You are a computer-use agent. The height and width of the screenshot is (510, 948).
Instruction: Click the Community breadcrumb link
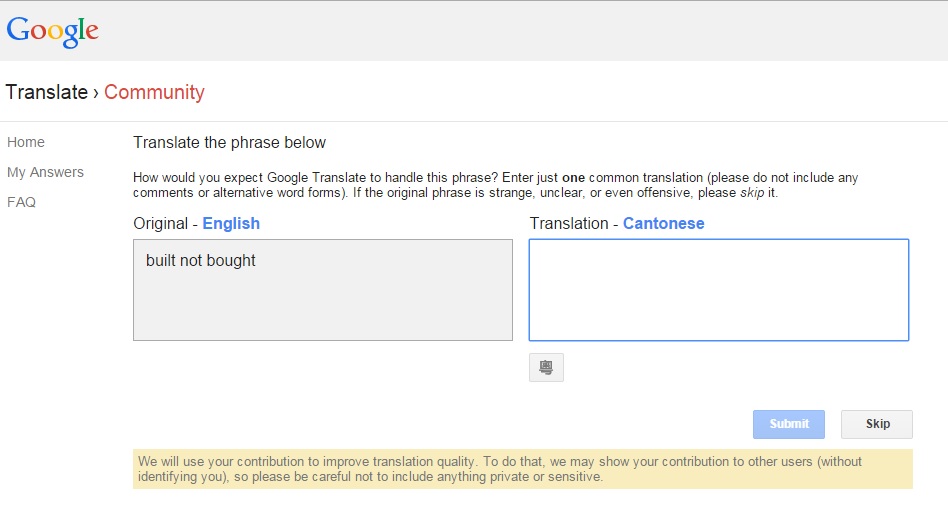click(x=154, y=92)
